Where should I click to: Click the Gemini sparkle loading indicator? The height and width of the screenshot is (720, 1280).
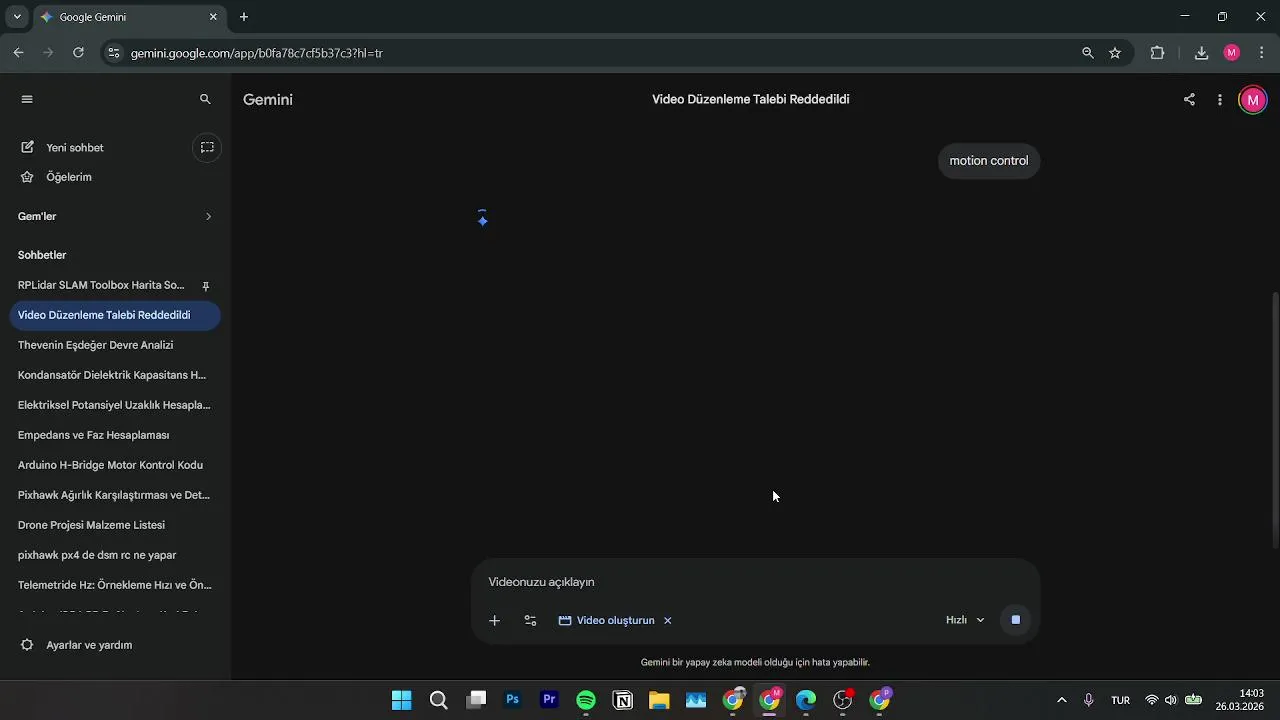tap(482, 219)
